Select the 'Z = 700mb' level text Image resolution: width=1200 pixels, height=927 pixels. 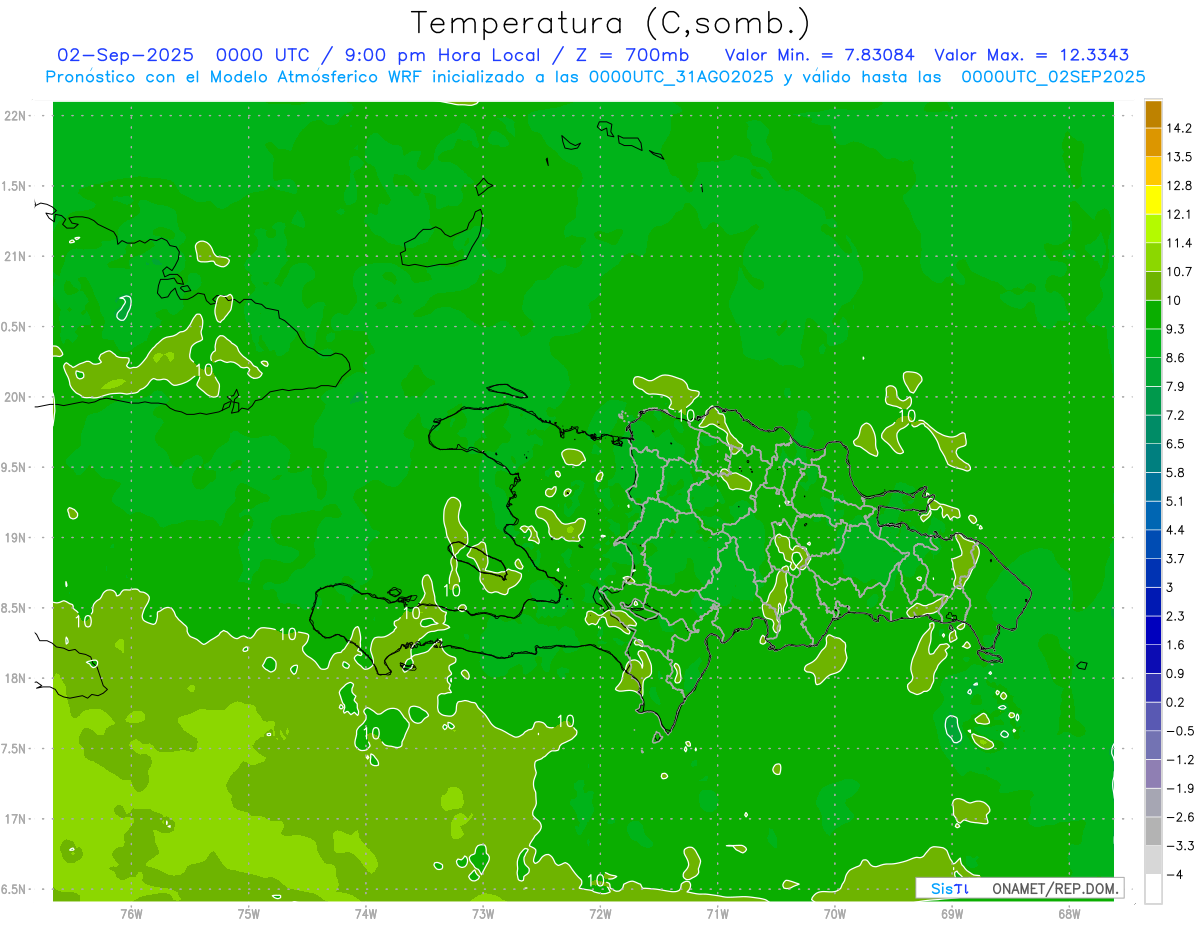[633, 55]
